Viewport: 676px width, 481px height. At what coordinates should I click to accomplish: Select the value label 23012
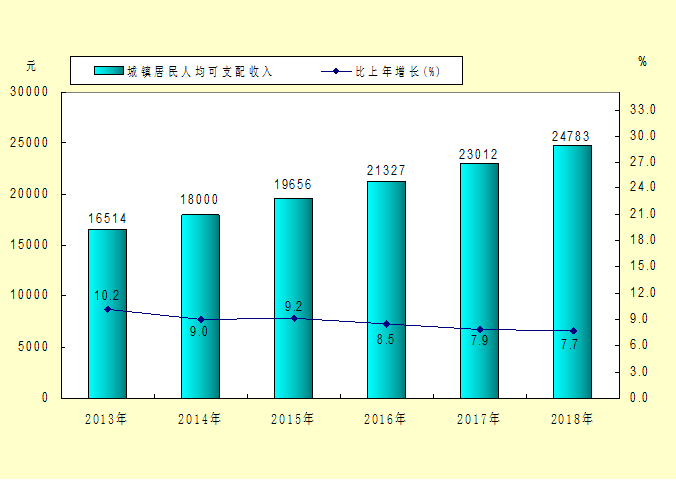tap(478, 154)
